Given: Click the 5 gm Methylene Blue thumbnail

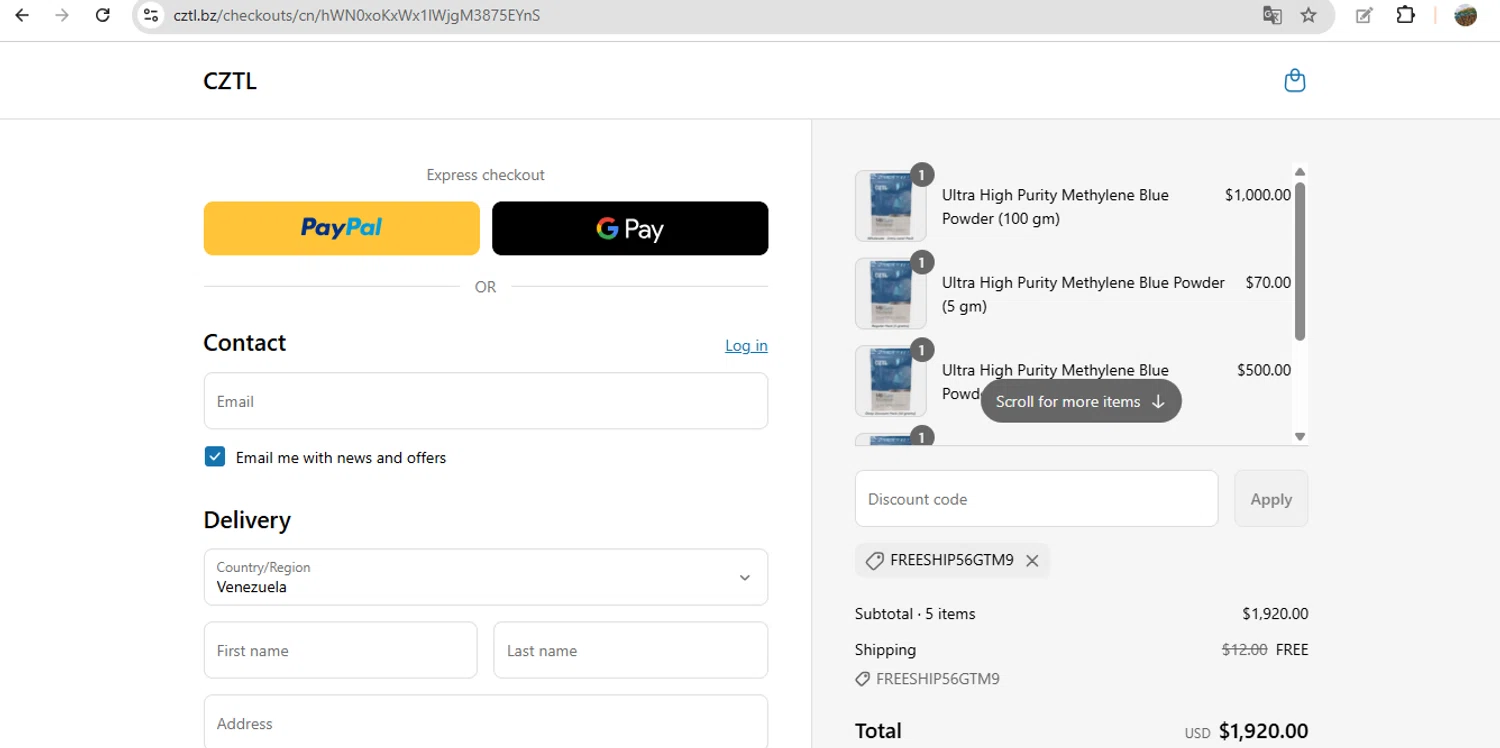Looking at the screenshot, I should click(890, 293).
